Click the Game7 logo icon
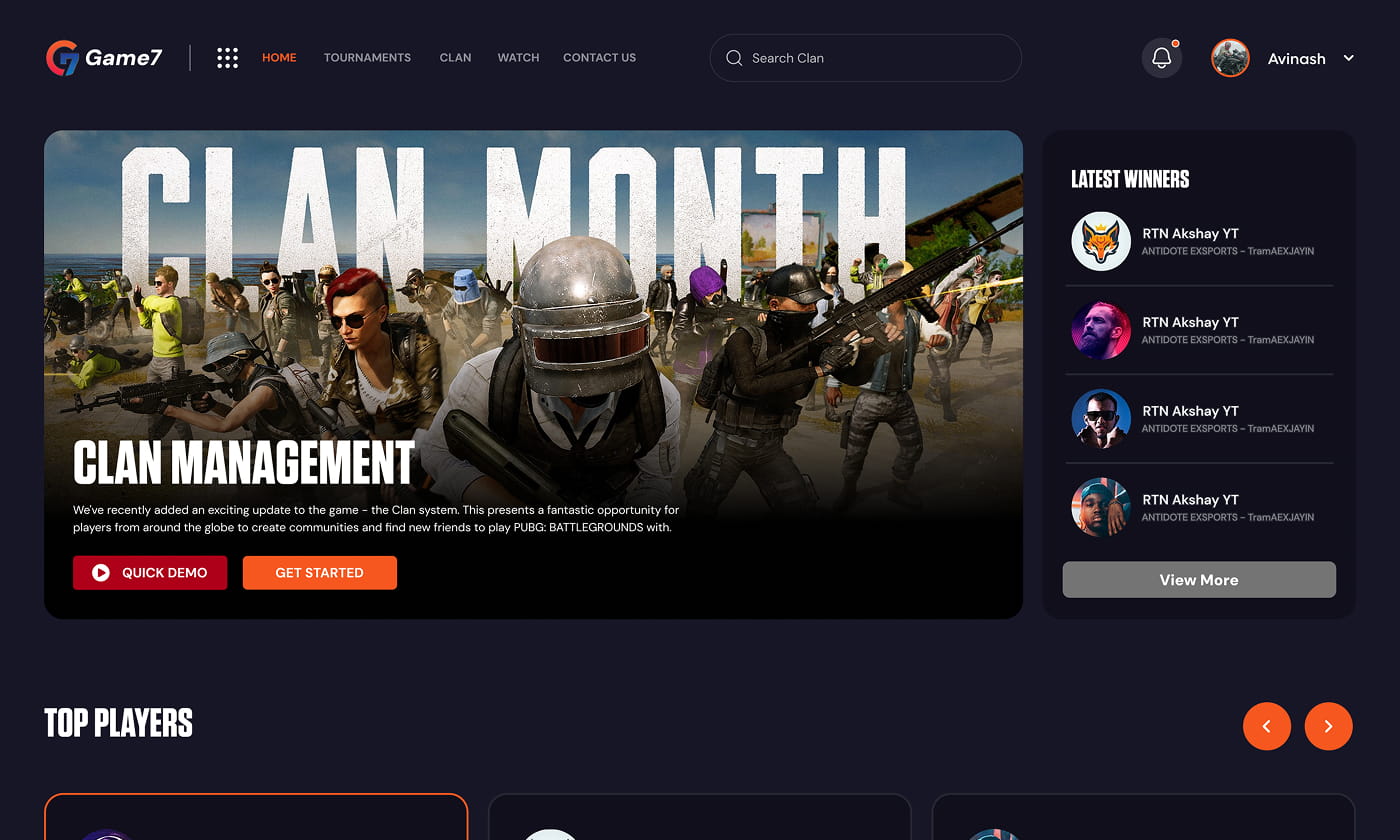The image size is (1400, 840). [62, 58]
